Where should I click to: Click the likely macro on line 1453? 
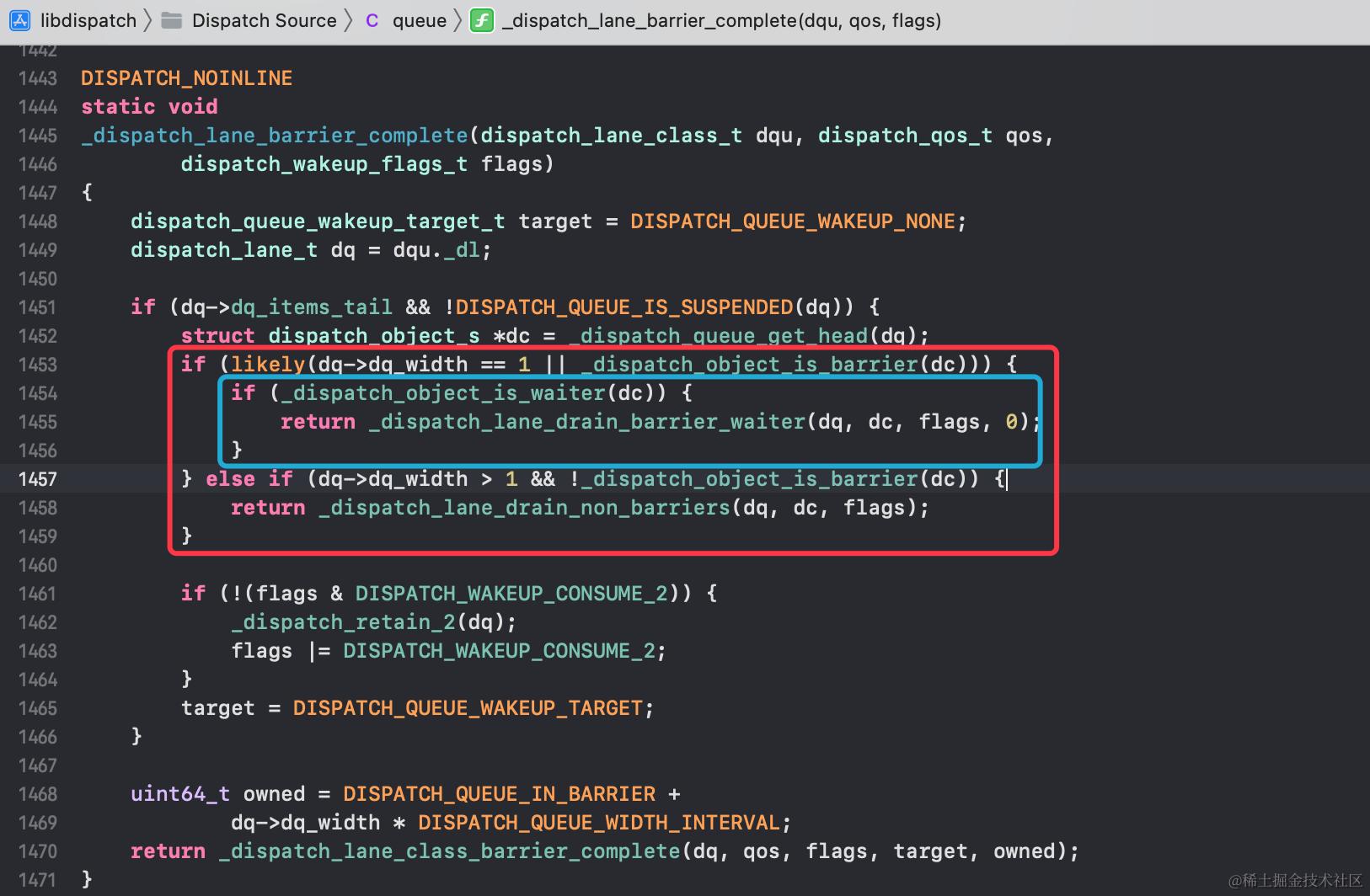point(268,365)
